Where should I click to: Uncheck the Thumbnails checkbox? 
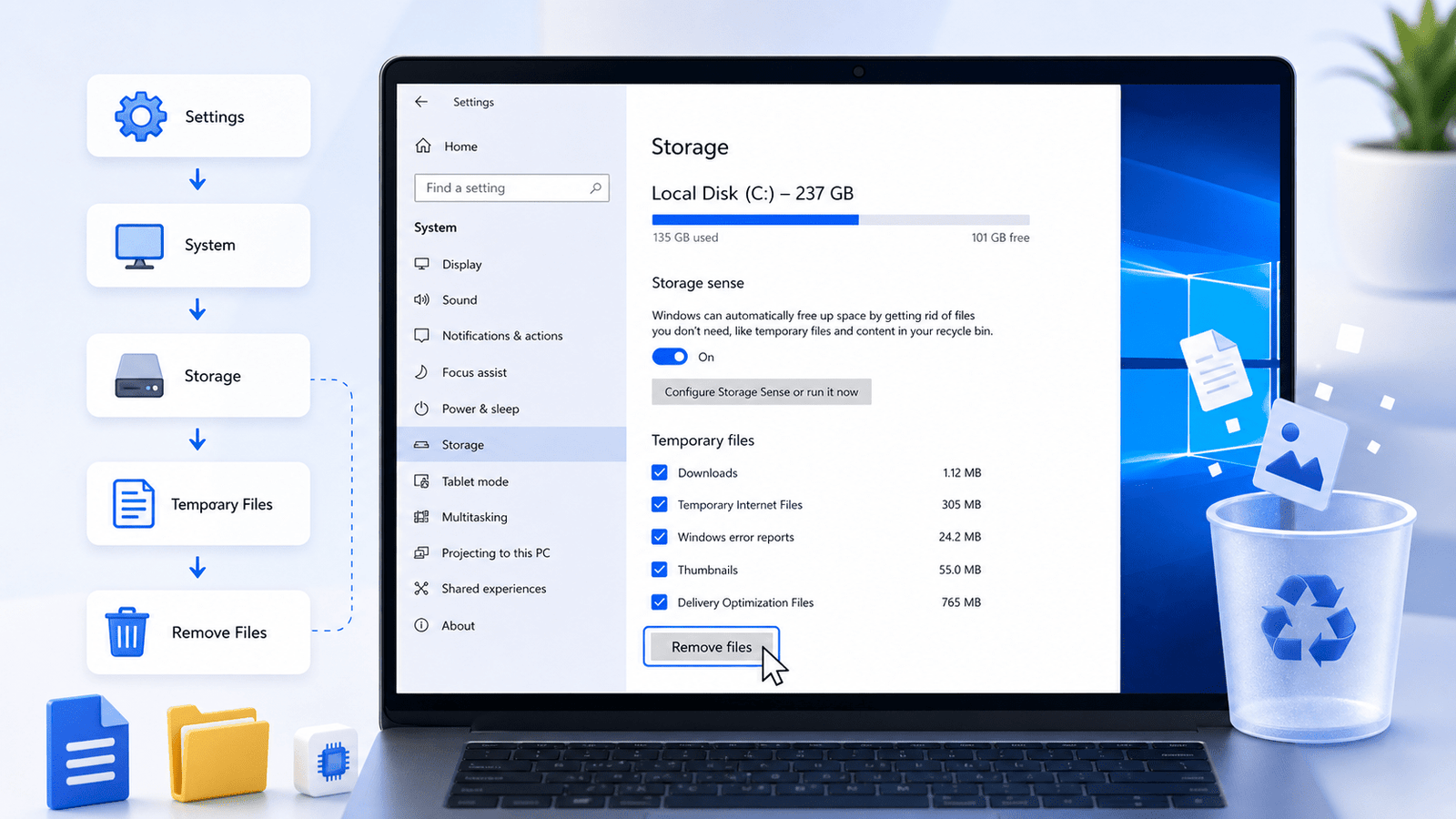coord(660,570)
